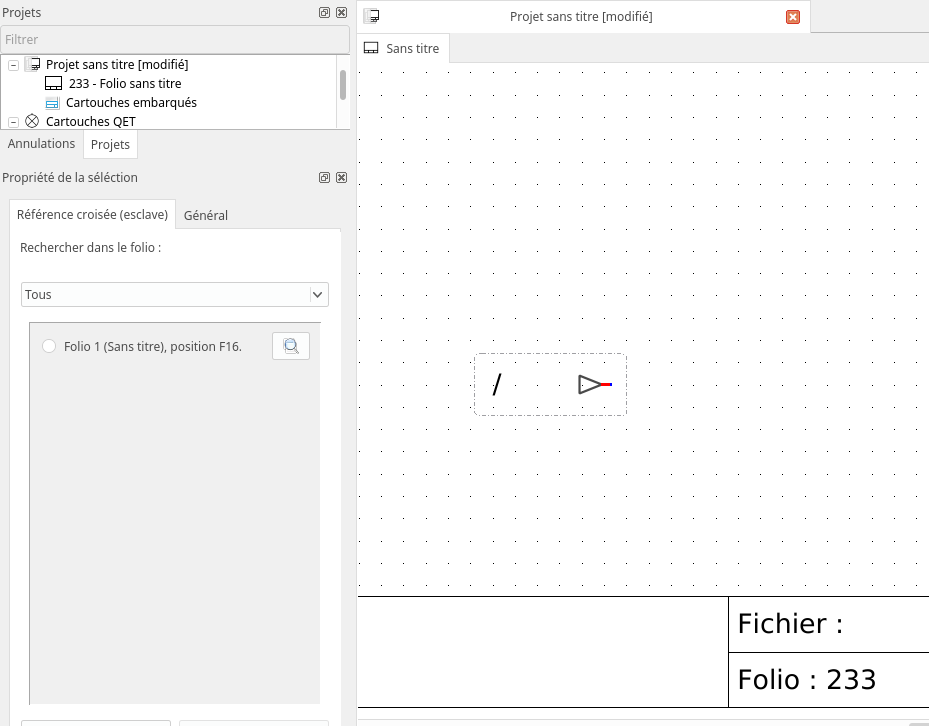This screenshot has height=726, width=929.
Task: Collapse the Projet sans titre tree node
Action: tap(14, 65)
